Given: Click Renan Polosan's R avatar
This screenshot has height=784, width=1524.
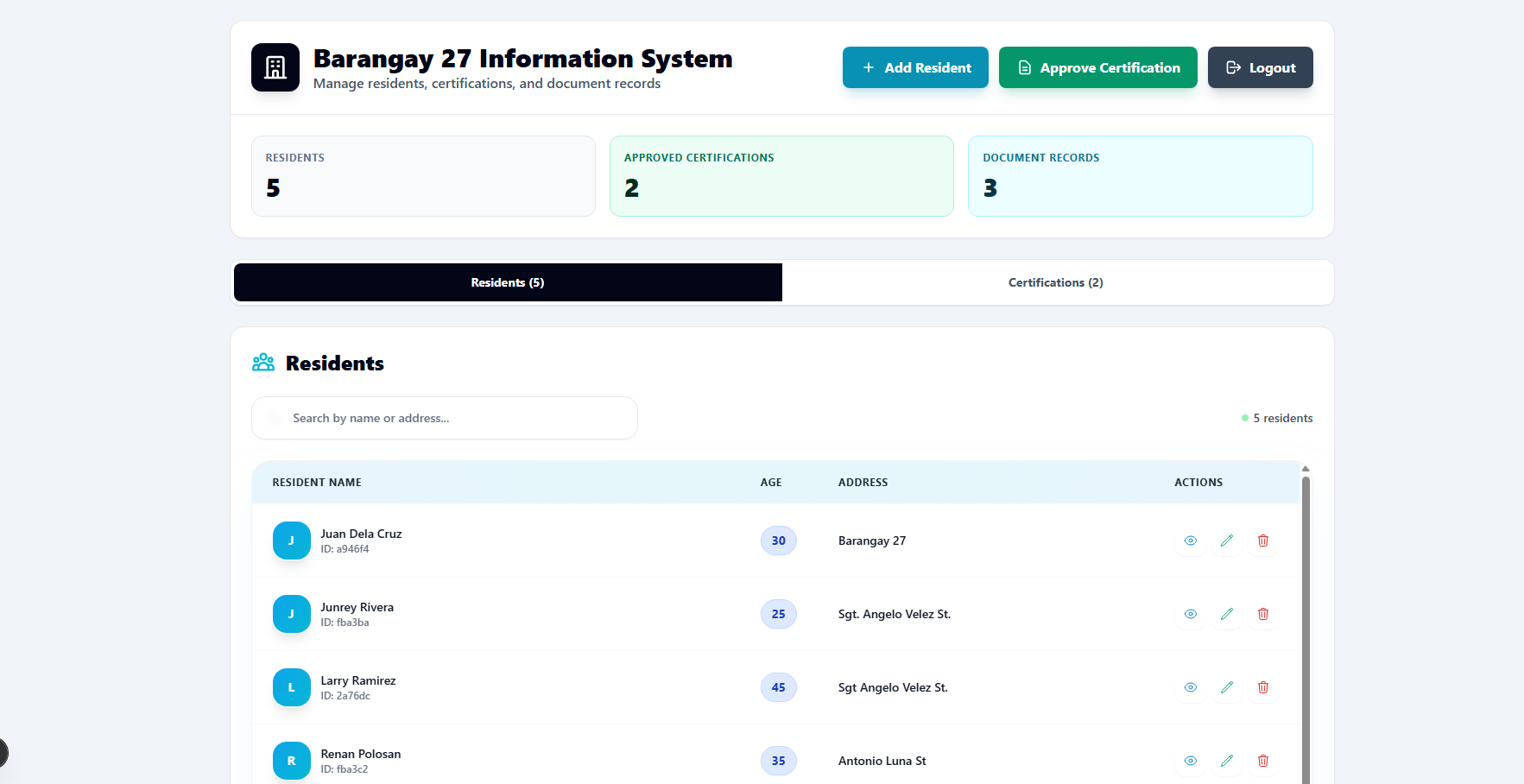Looking at the screenshot, I should pos(292,761).
